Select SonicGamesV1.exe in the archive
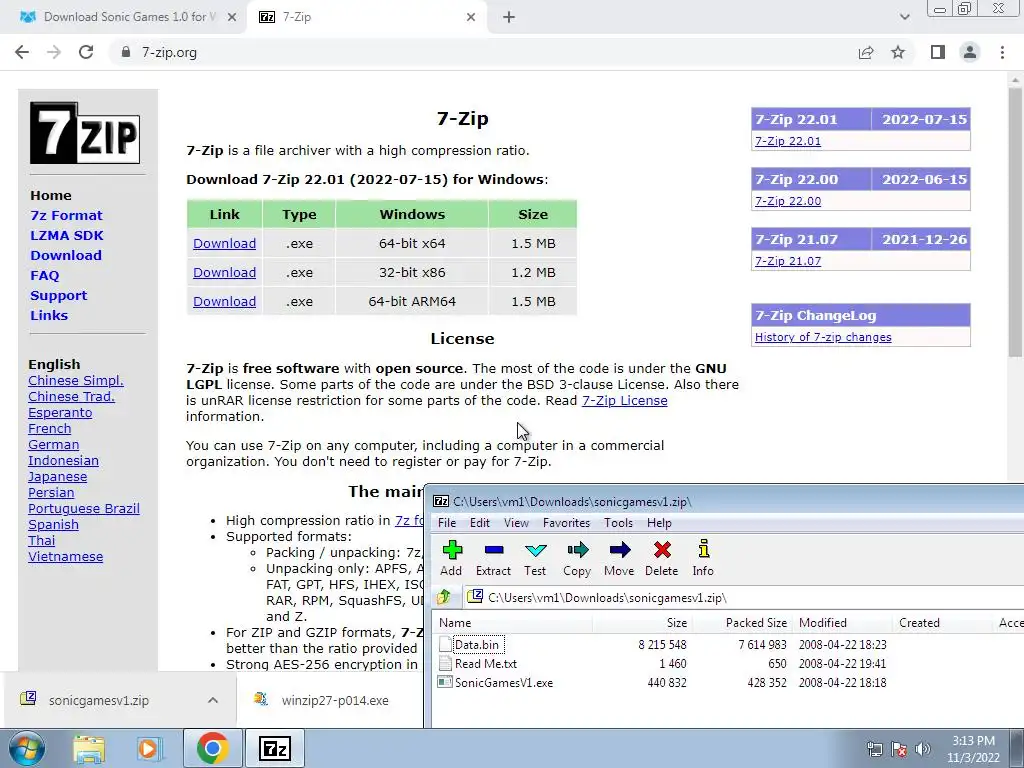Image resolution: width=1024 pixels, height=768 pixels. (504, 682)
